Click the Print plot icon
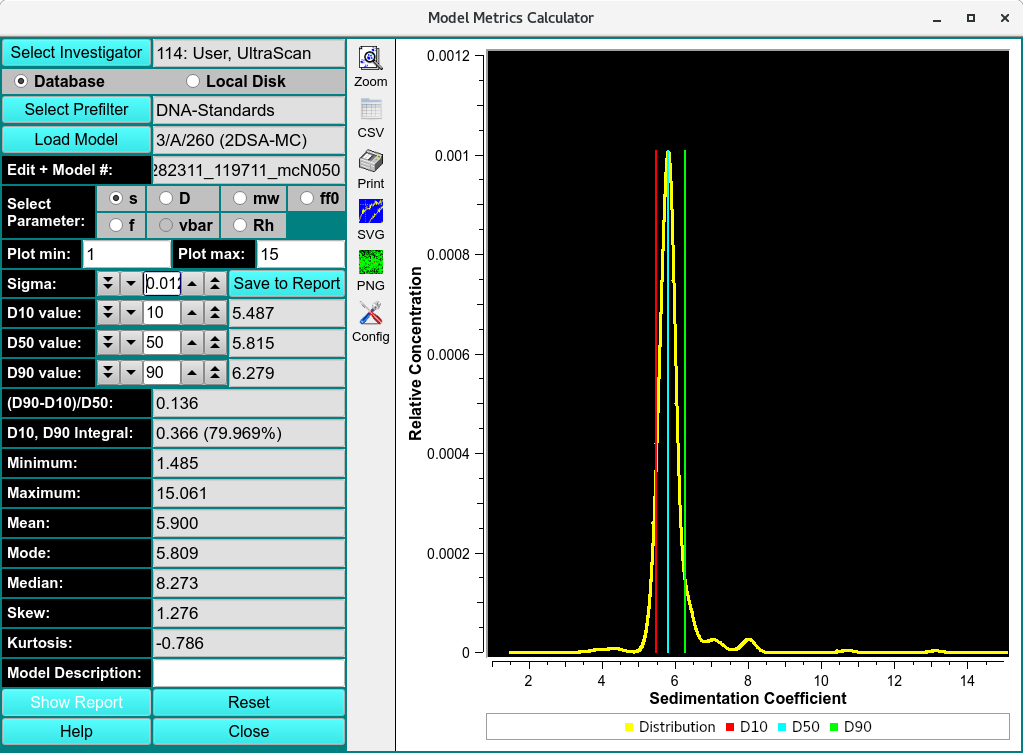The image size is (1023, 753). [370, 161]
